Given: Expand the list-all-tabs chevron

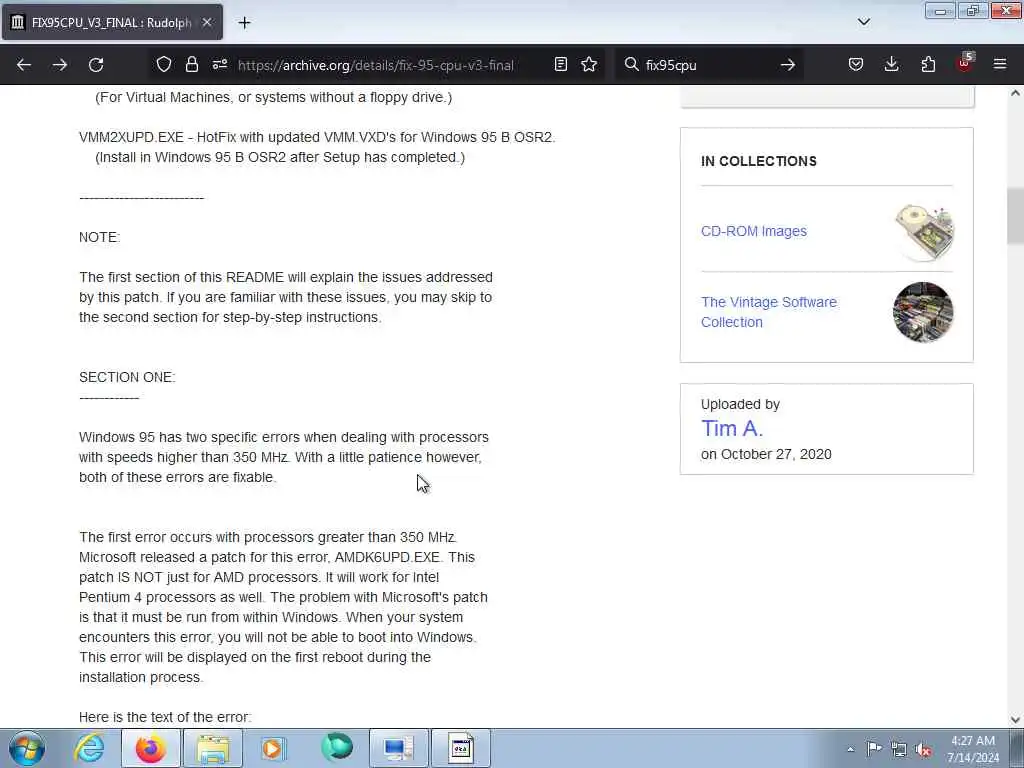Looking at the screenshot, I should (863, 22).
